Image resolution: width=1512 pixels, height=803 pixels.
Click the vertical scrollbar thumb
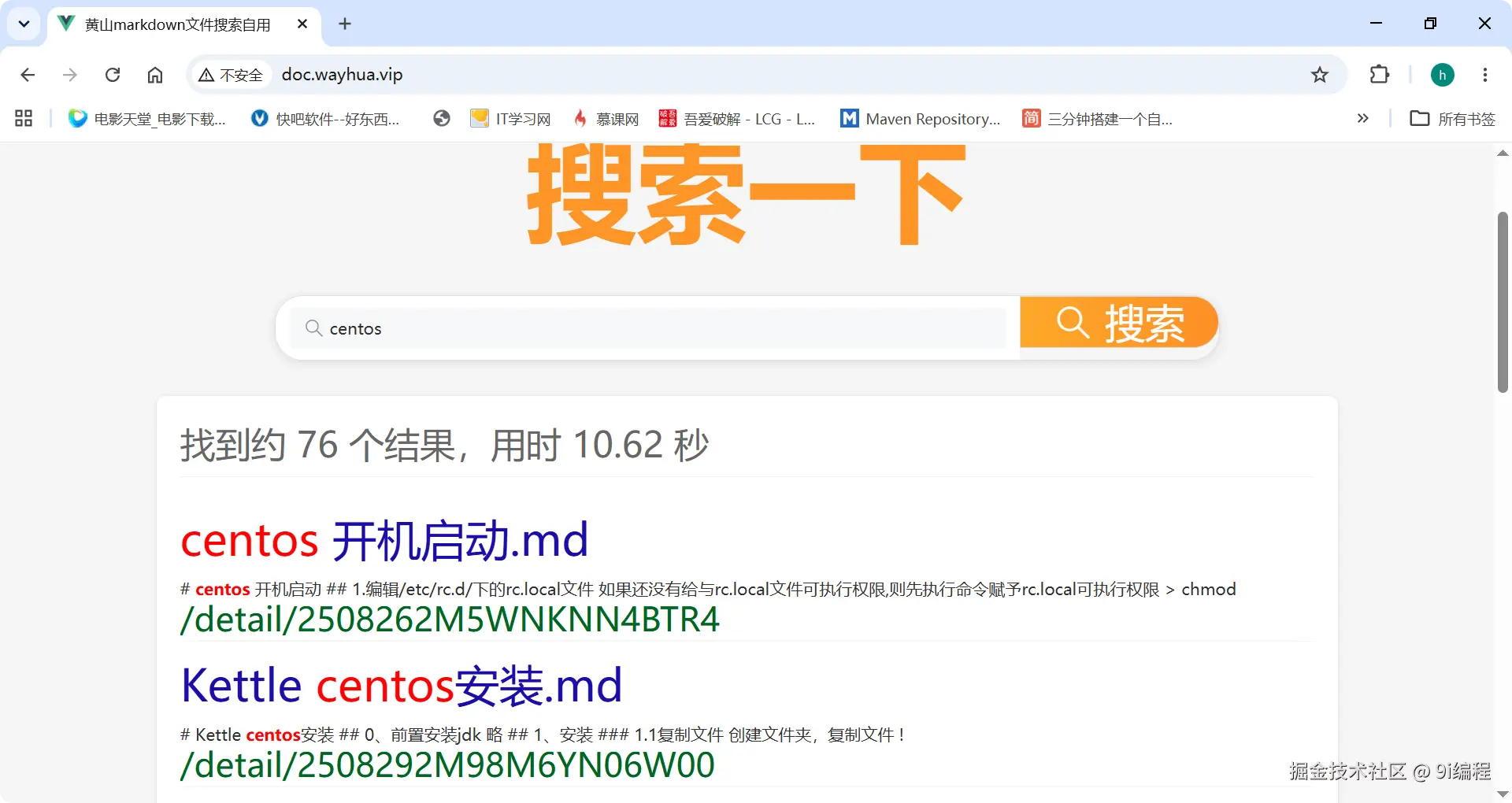pyautogui.click(x=1503, y=302)
